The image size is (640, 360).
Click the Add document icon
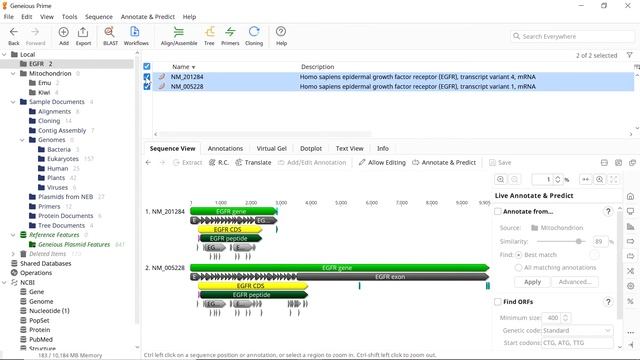(x=64, y=32)
